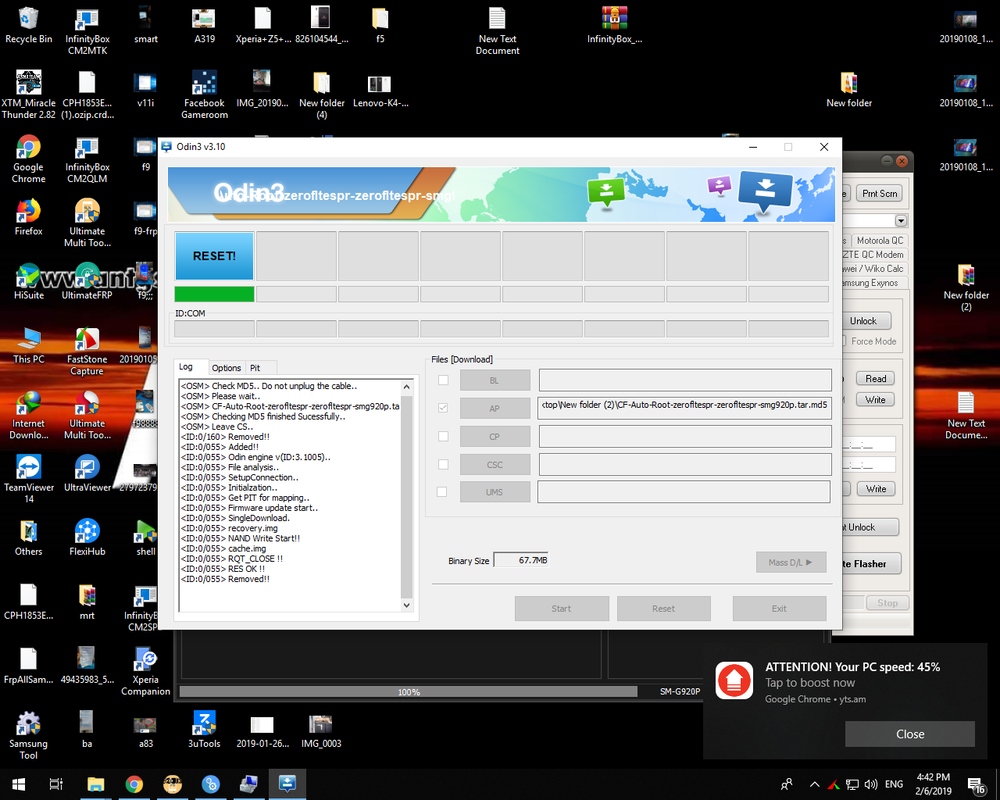The width and height of the screenshot is (1000, 800).
Task: Click Prnt Scrn button in background tool
Action: (879, 193)
